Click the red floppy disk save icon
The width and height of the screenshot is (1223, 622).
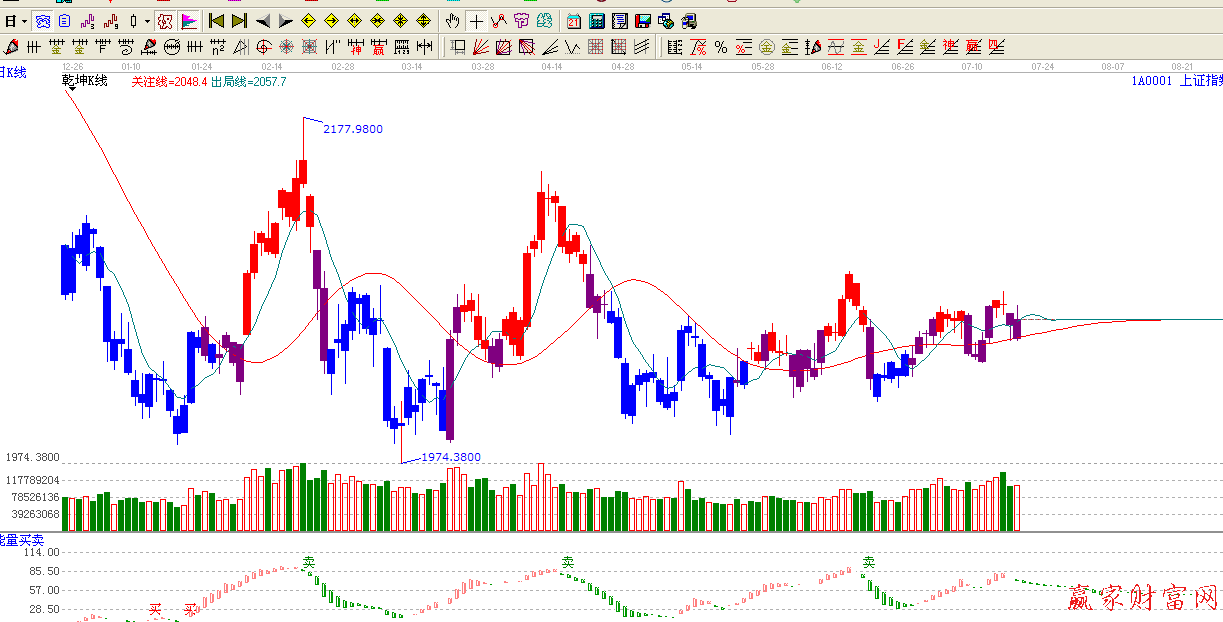(643, 21)
